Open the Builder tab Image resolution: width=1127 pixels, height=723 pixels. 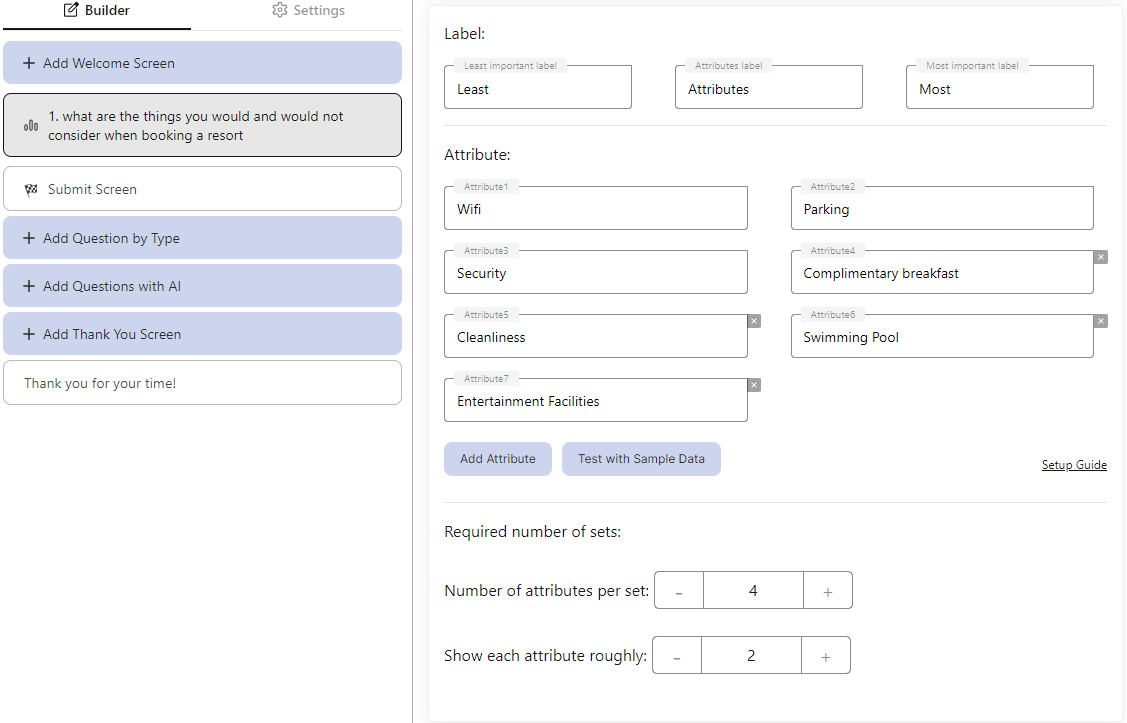[x=97, y=11]
